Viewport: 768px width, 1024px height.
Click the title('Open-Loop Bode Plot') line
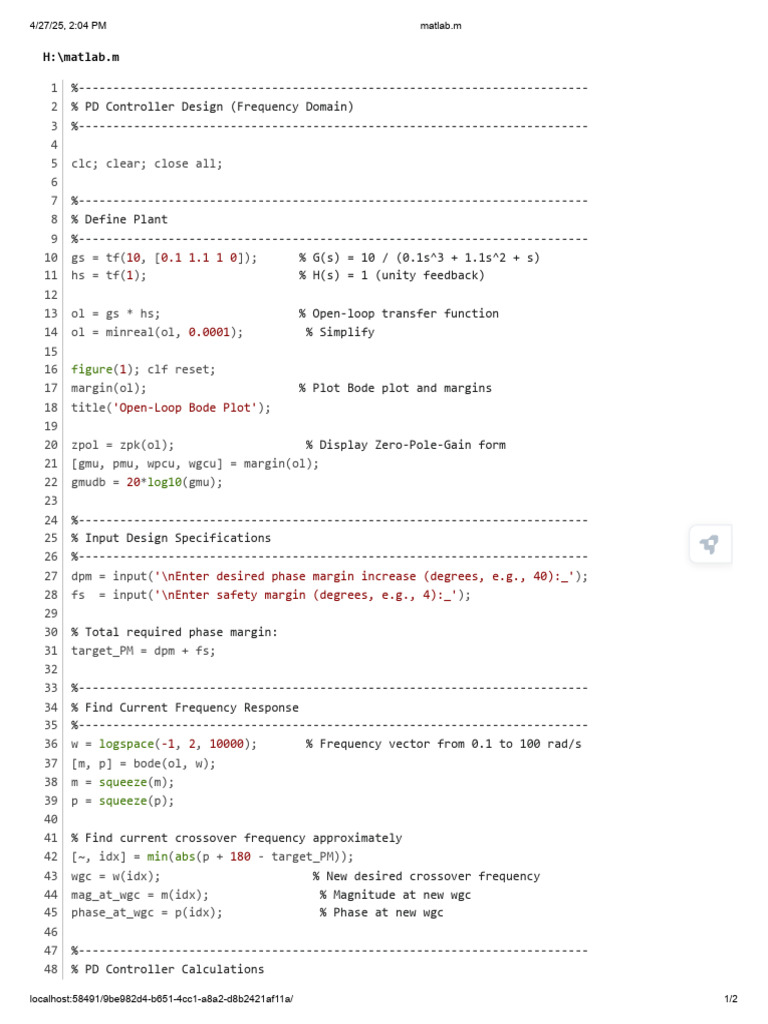pyautogui.click(x=170, y=408)
